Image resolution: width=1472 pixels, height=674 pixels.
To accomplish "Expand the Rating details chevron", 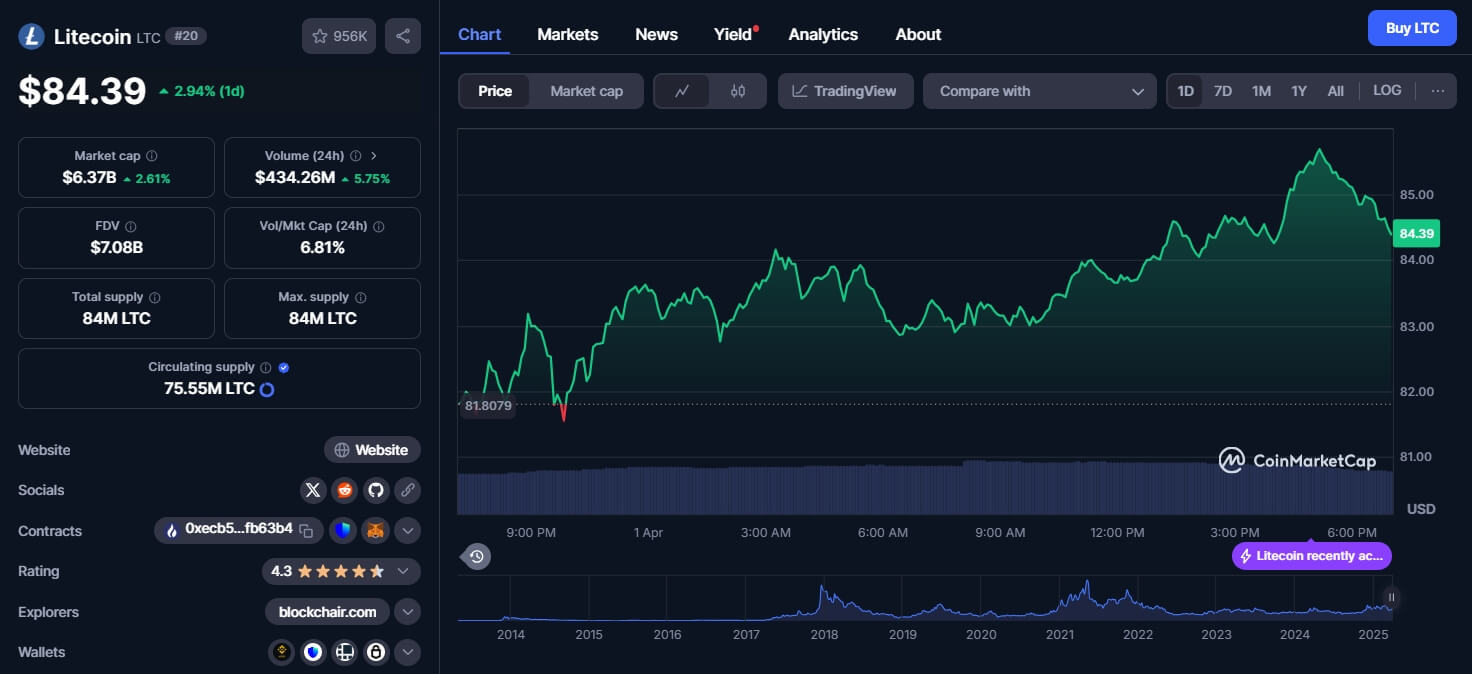I will pos(403,571).
